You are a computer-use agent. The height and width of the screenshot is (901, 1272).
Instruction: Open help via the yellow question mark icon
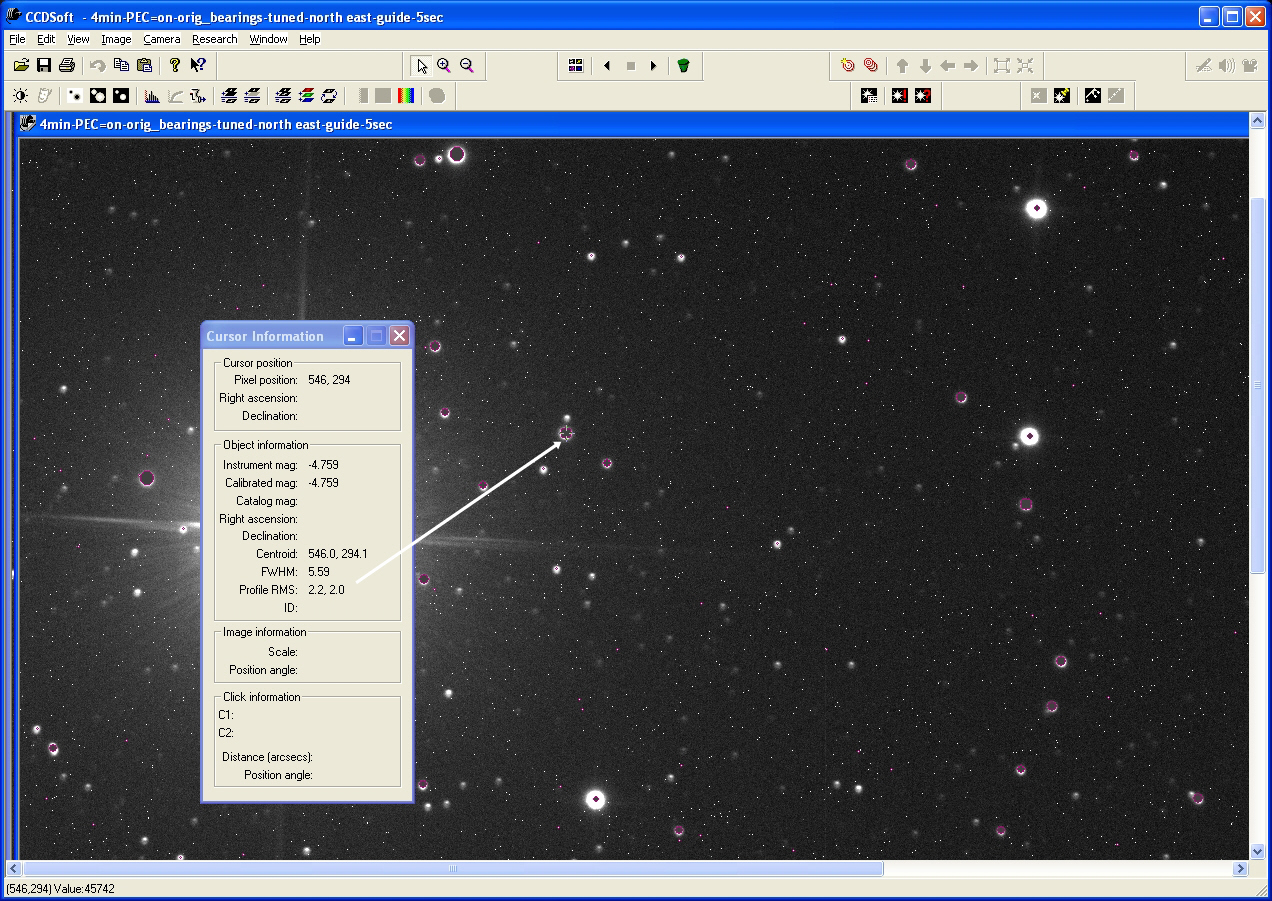[175, 65]
